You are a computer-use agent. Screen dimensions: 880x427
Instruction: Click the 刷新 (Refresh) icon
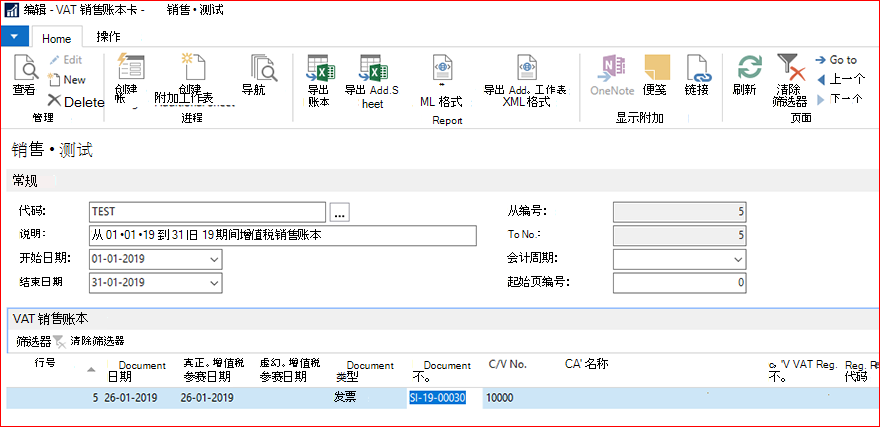[x=749, y=67]
